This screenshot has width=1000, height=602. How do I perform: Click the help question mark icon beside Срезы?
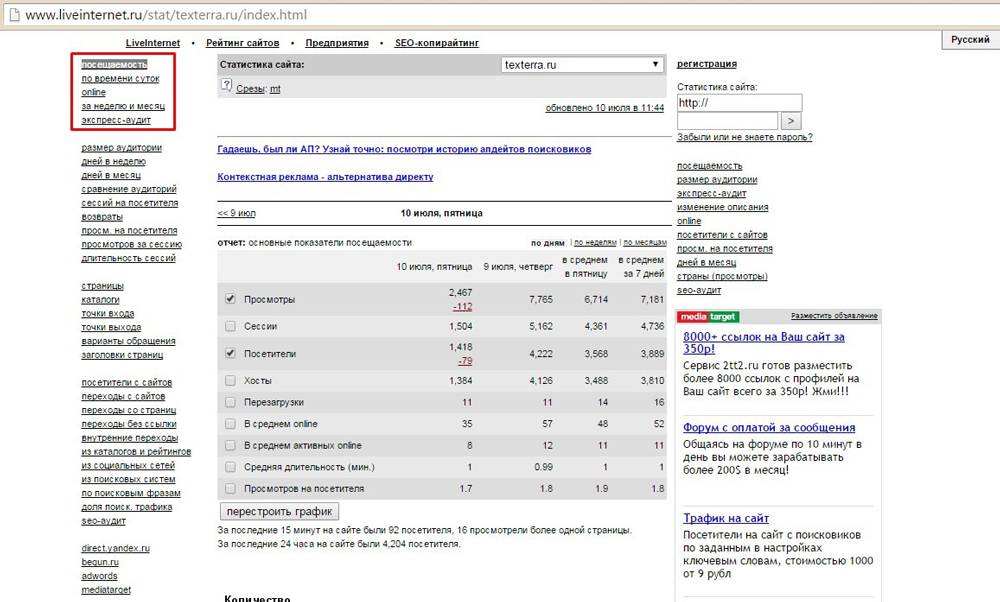pos(226,87)
